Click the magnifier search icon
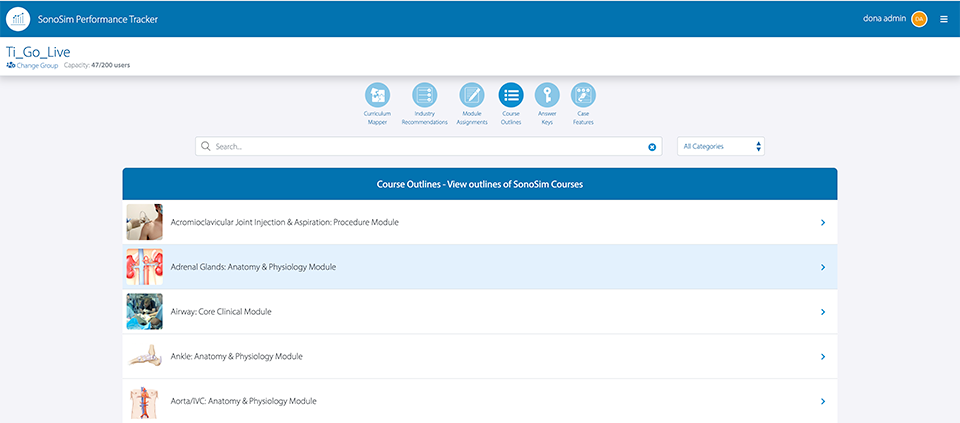Image resolution: width=960 pixels, height=423 pixels. click(x=206, y=146)
